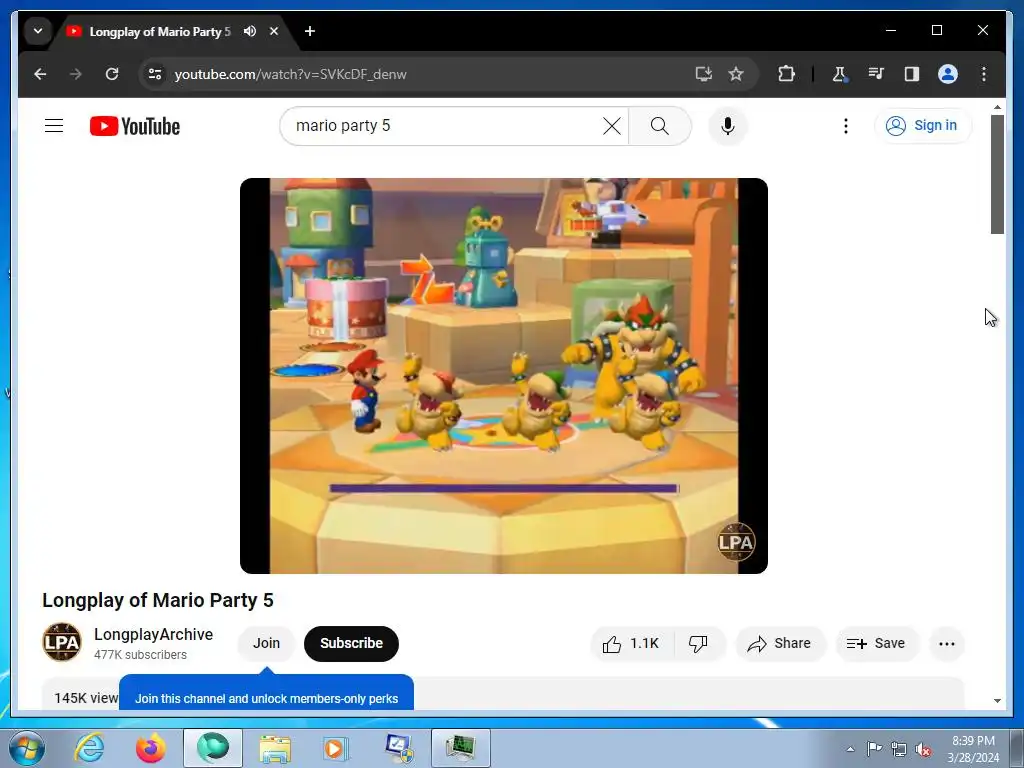Open the LongplayArchive channel avatar

(62, 642)
